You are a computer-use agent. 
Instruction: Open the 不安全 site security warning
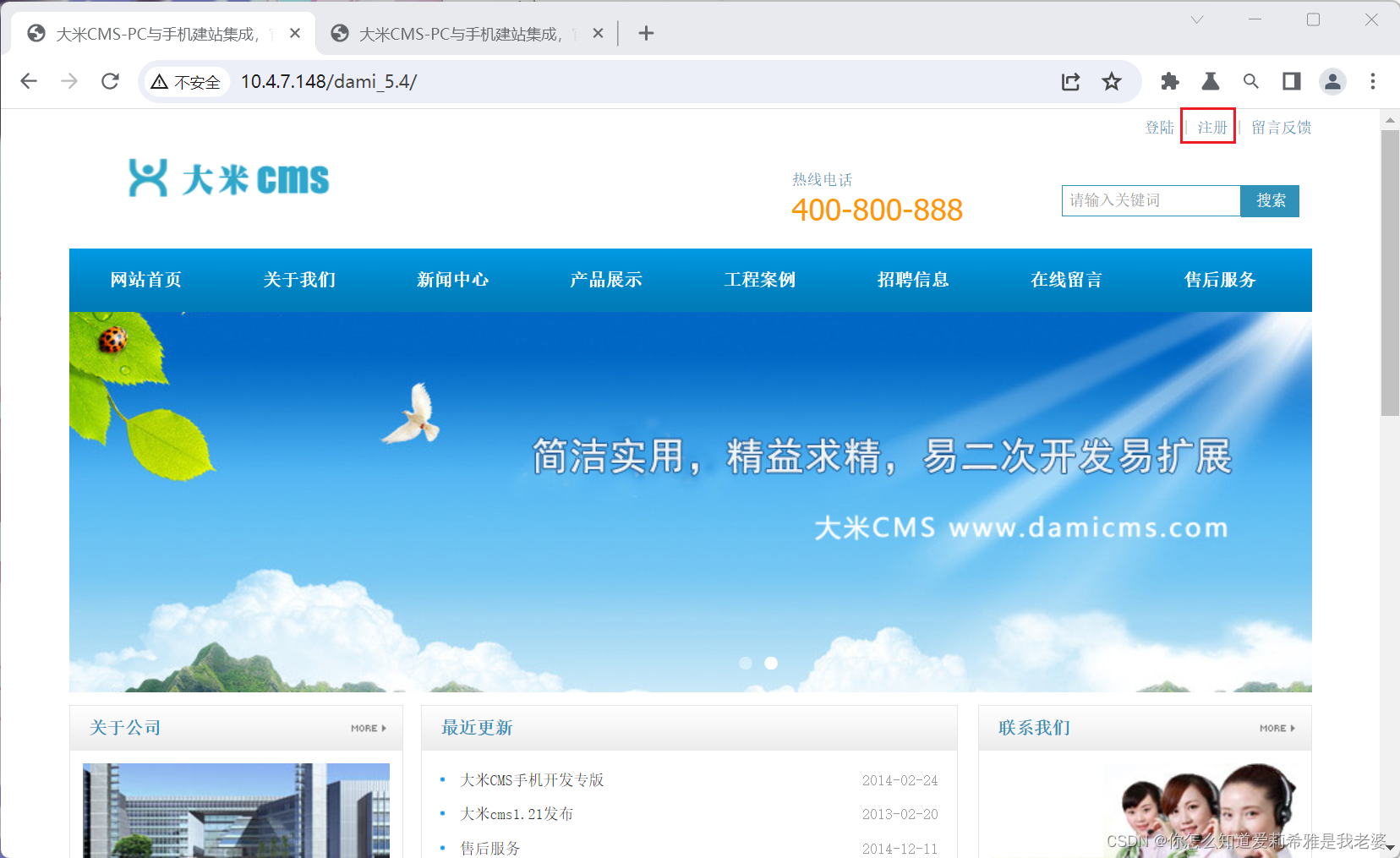(186, 82)
